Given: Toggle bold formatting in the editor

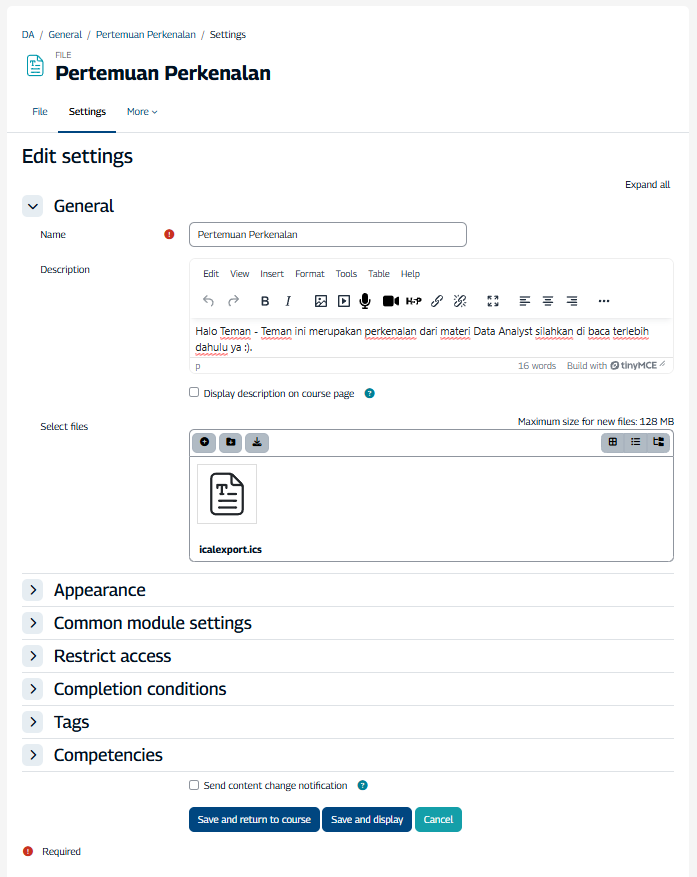Looking at the screenshot, I should (x=265, y=301).
